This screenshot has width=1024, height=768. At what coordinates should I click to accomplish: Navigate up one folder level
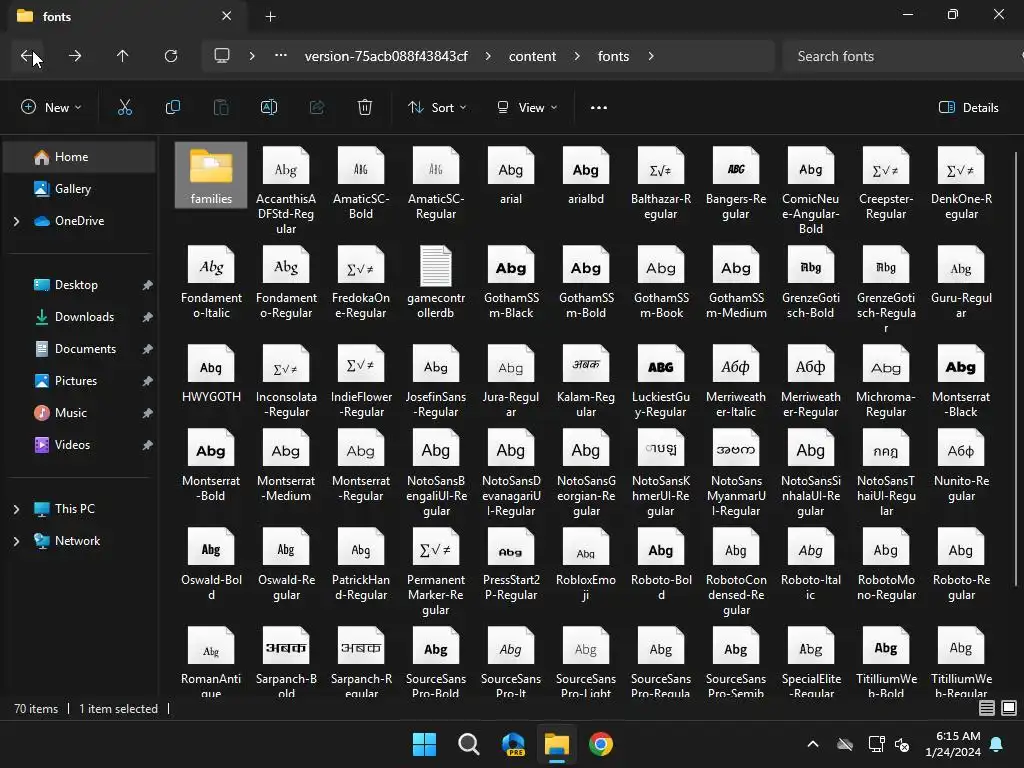click(x=122, y=56)
